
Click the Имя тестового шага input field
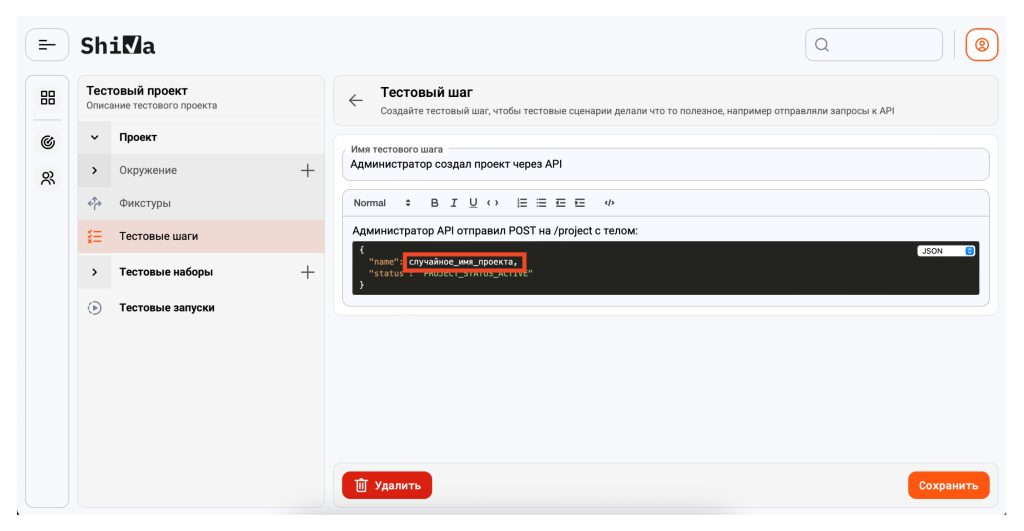(665, 165)
